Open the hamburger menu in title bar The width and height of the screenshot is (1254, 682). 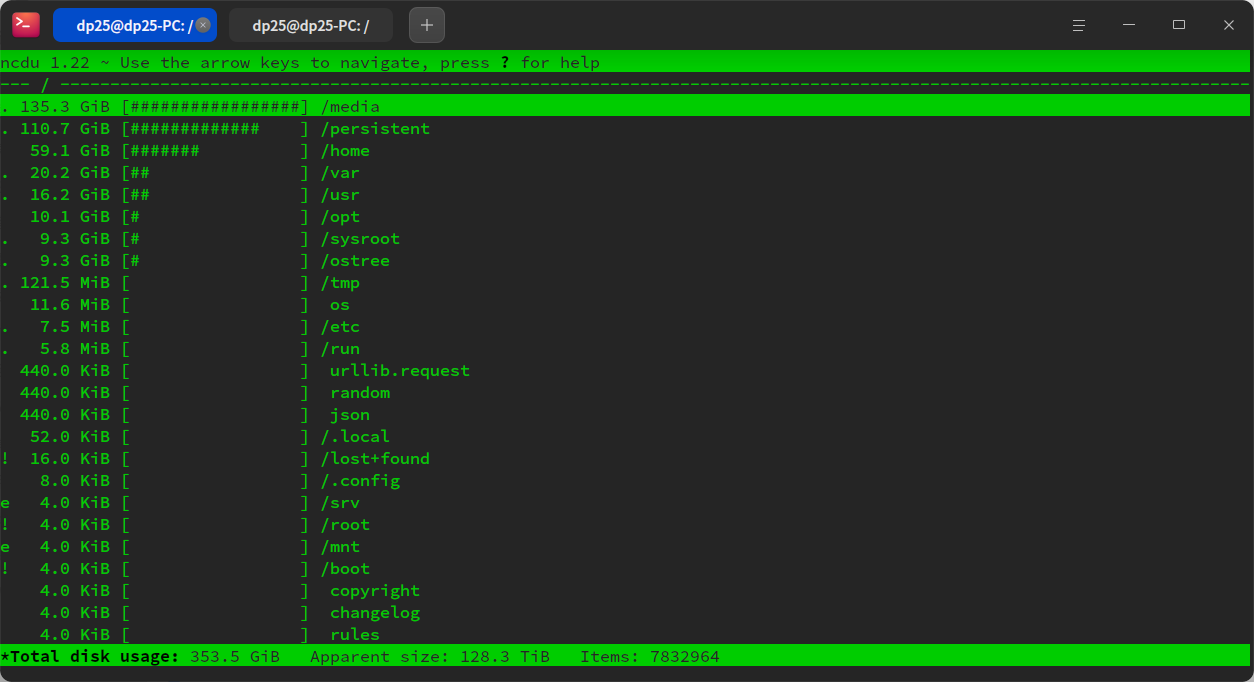tap(1079, 25)
